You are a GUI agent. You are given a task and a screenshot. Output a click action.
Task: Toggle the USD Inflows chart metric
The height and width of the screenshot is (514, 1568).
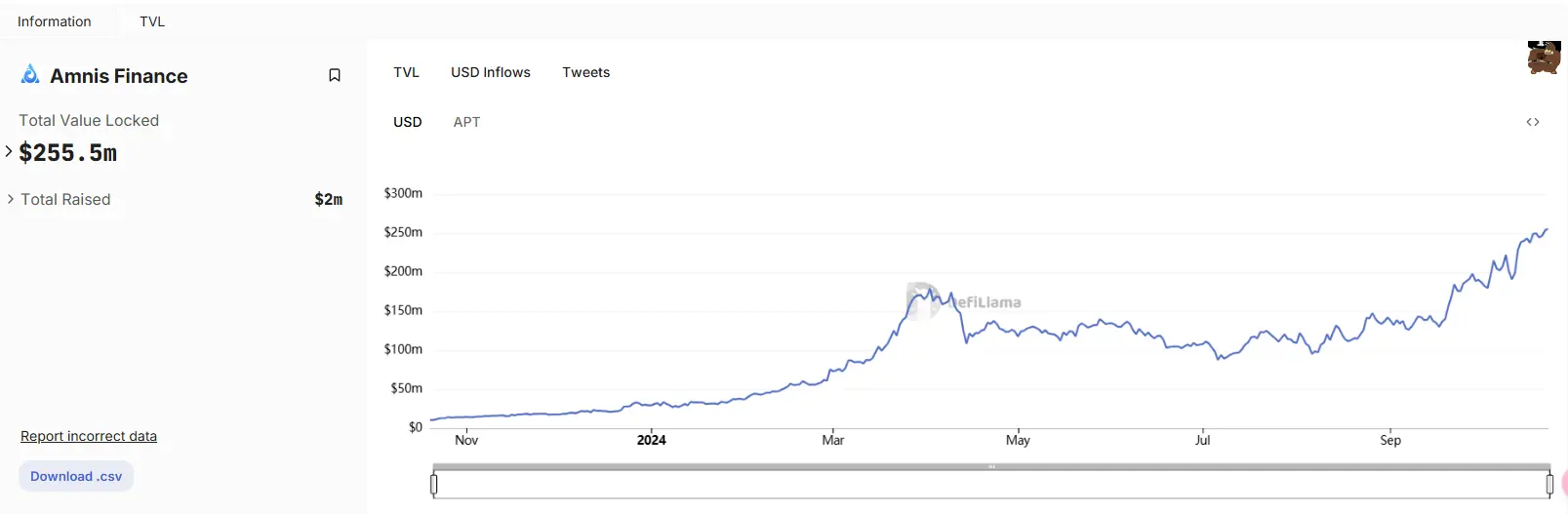click(491, 72)
